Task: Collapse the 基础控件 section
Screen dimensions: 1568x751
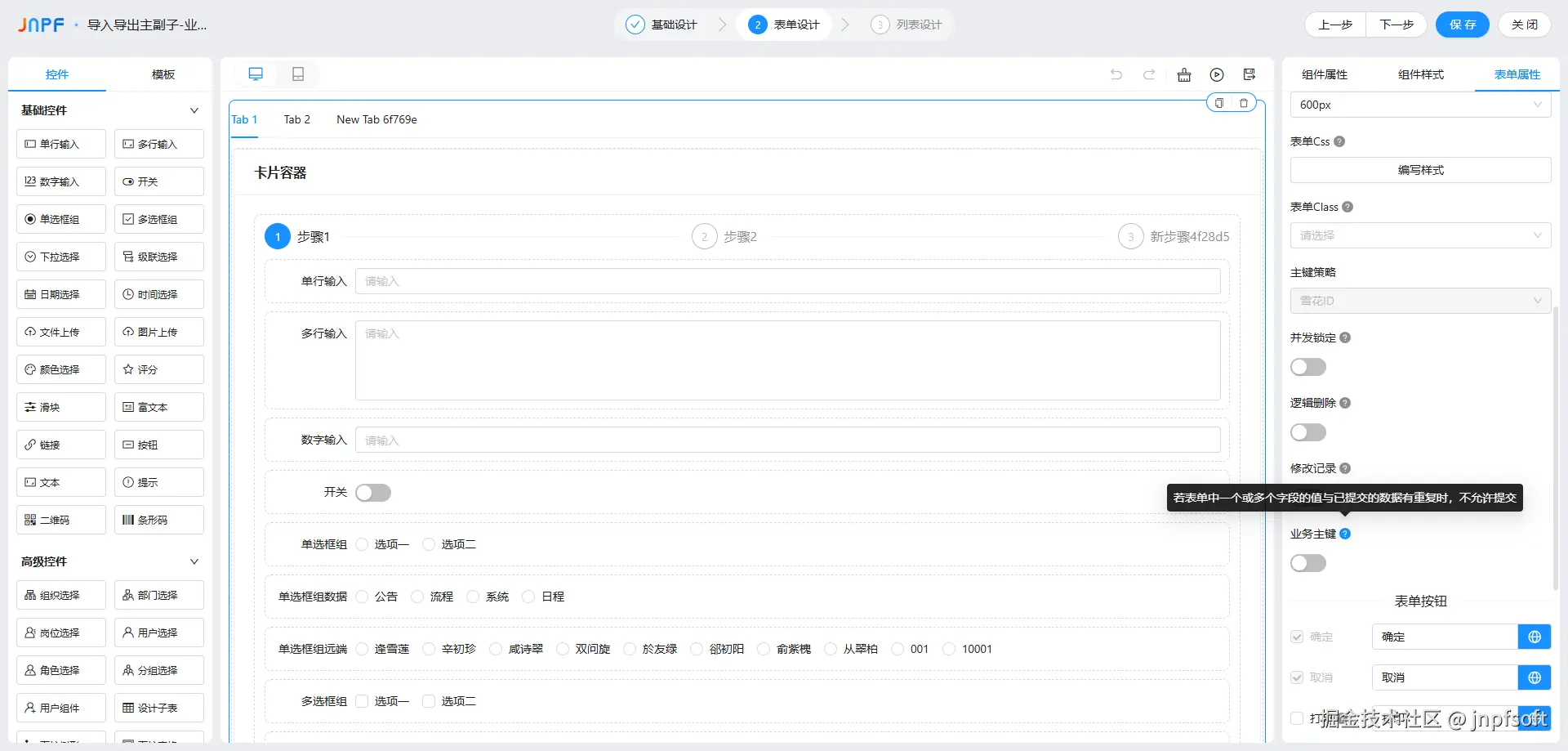Action: 194,110
